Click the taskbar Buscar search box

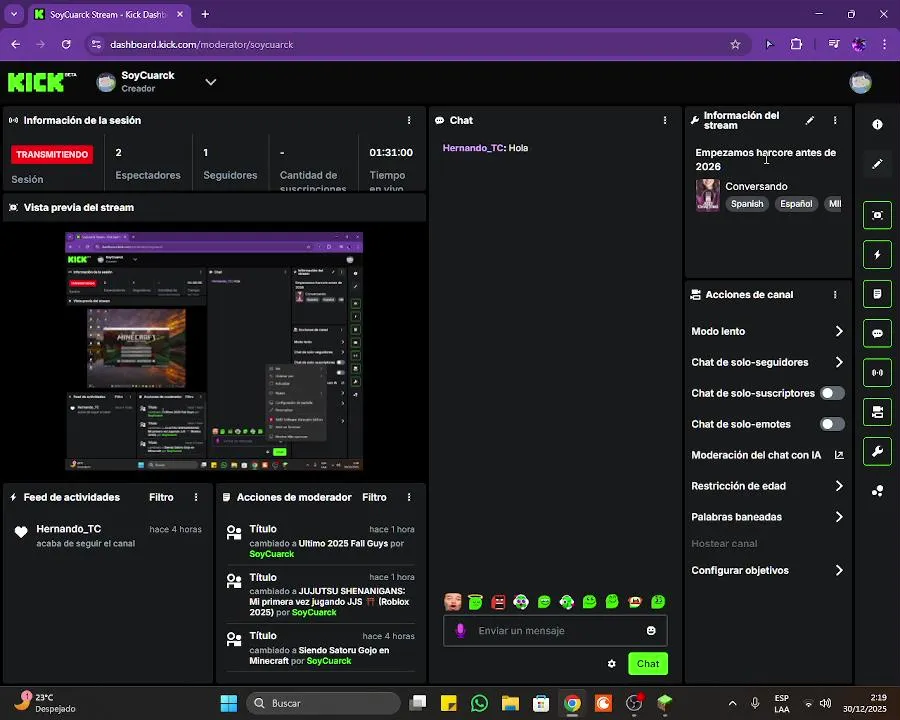(323, 703)
